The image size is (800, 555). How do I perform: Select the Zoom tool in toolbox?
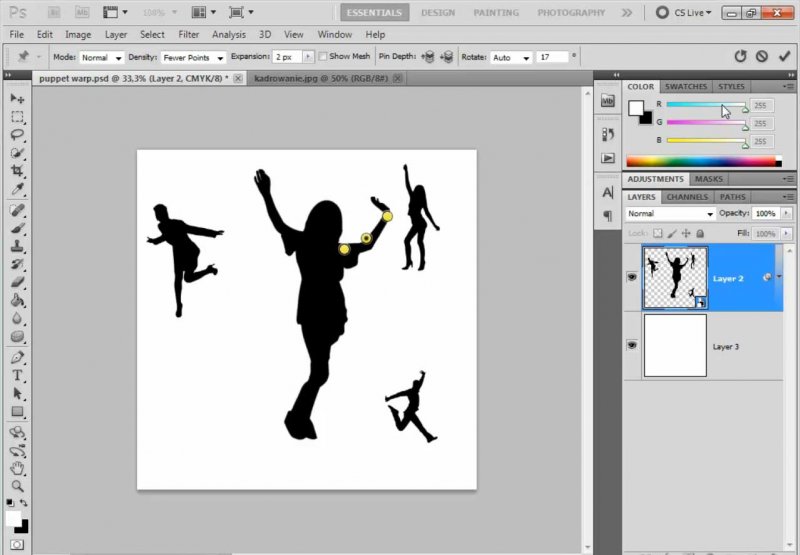(17, 484)
